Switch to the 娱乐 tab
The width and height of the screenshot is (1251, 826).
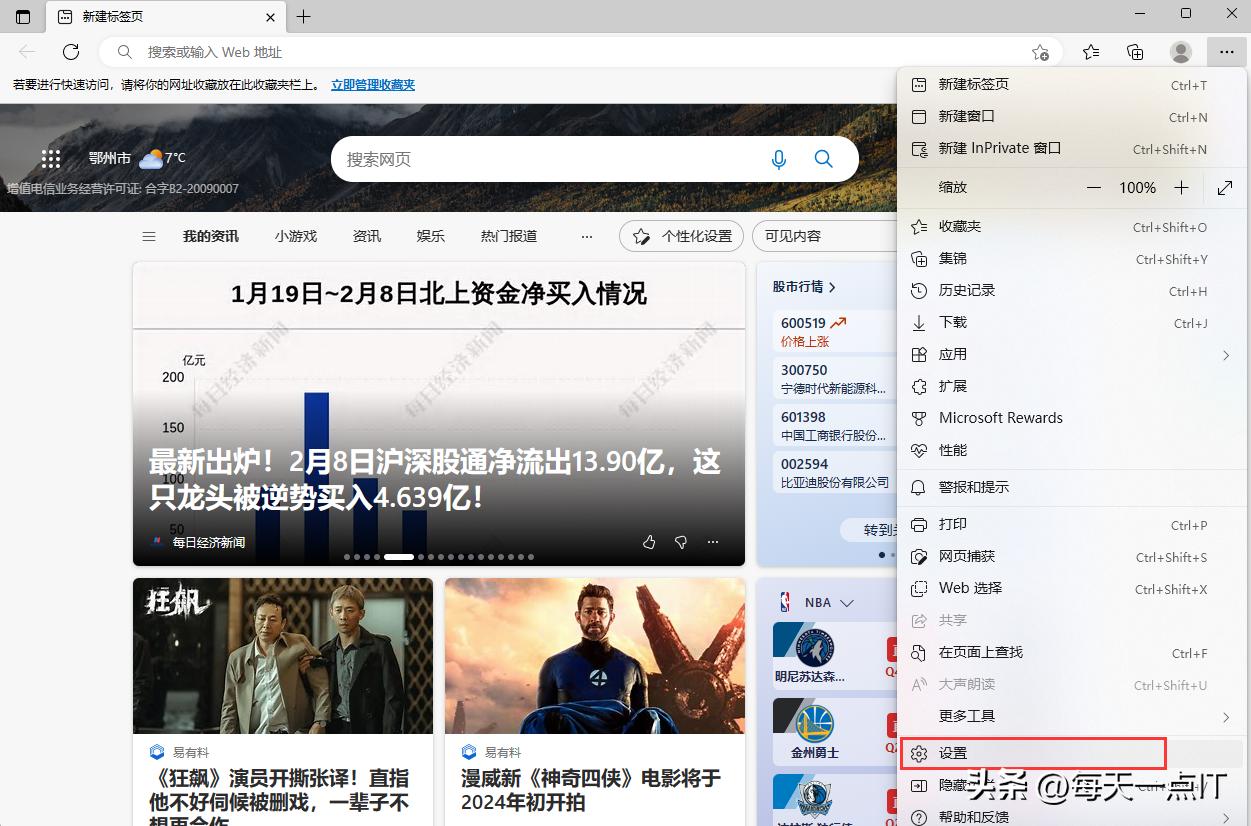coord(430,236)
